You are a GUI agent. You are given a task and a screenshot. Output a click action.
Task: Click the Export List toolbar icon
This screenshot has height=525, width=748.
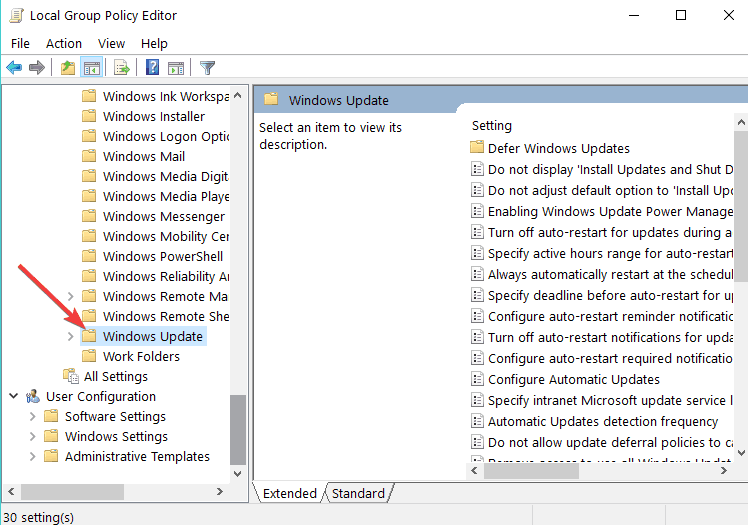coord(122,68)
